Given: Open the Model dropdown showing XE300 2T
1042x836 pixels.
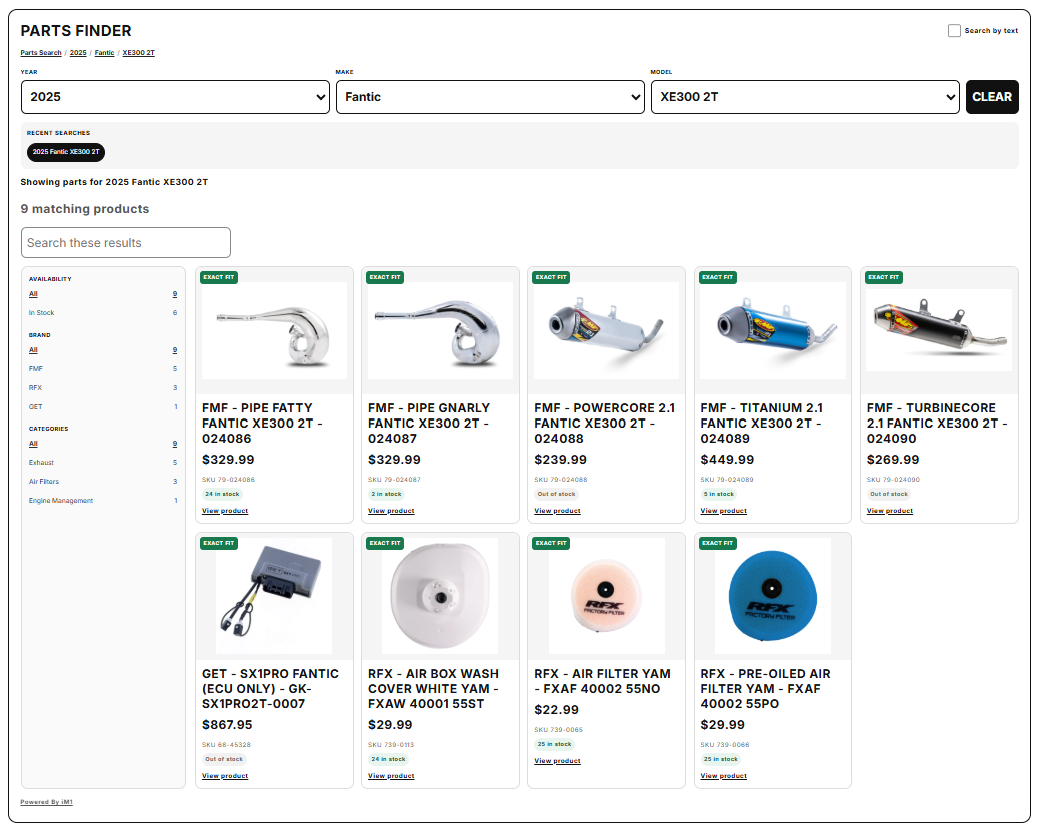Looking at the screenshot, I should (805, 97).
